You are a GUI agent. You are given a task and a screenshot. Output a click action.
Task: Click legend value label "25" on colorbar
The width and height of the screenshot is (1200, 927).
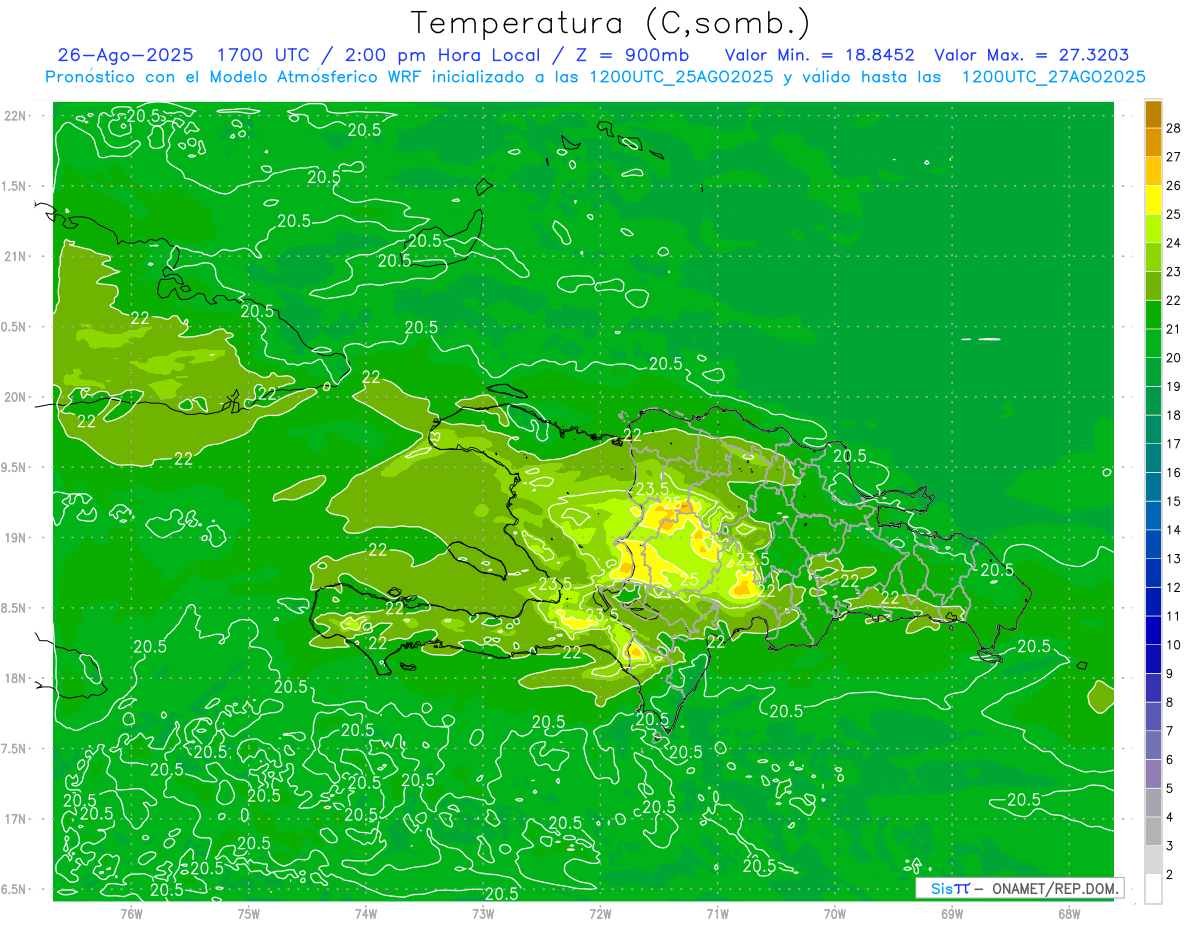pos(1174,215)
